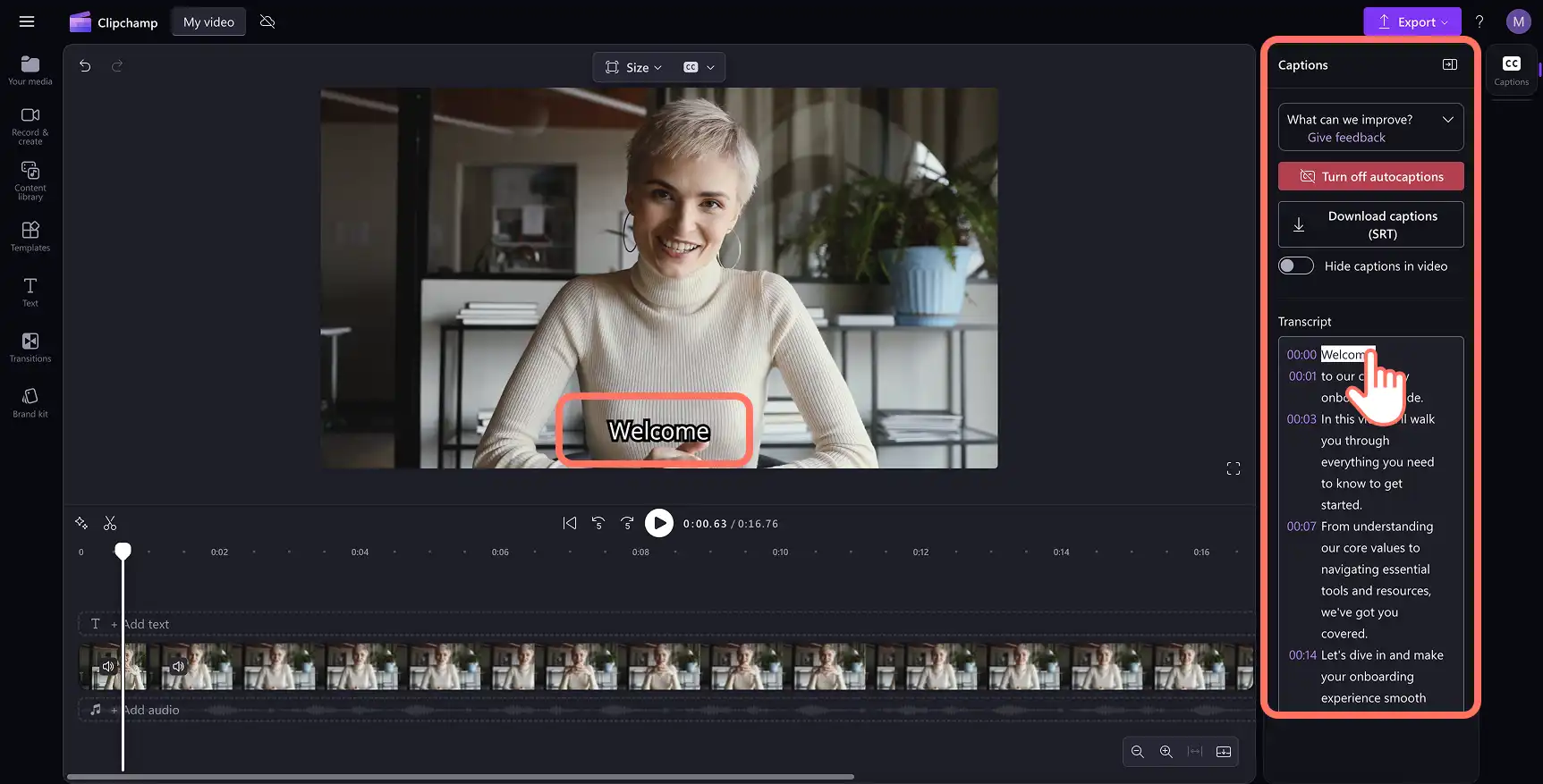Play the video preview
The width and height of the screenshot is (1543, 784).
[x=659, y=523]
